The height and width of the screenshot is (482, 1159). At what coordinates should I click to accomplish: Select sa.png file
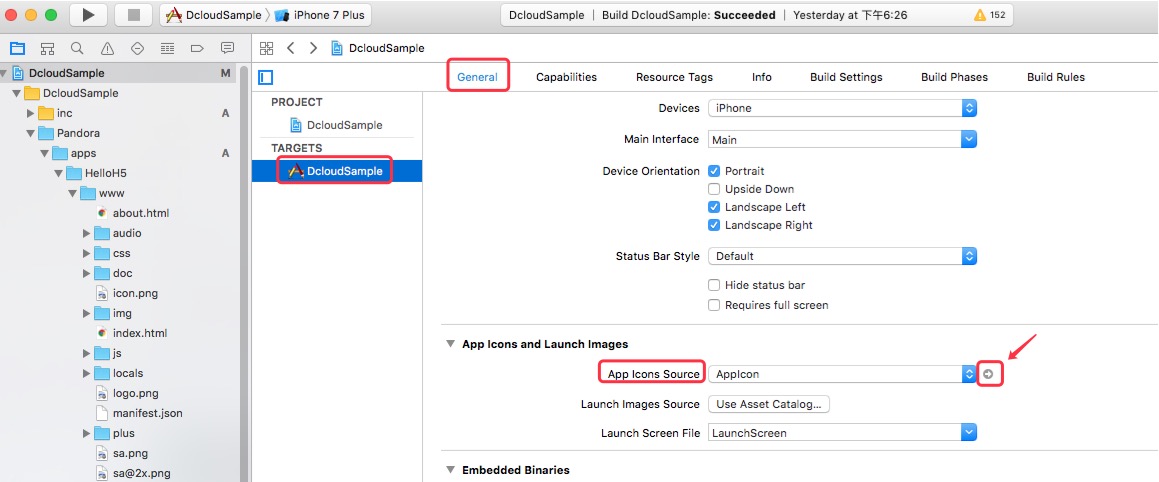130,453
